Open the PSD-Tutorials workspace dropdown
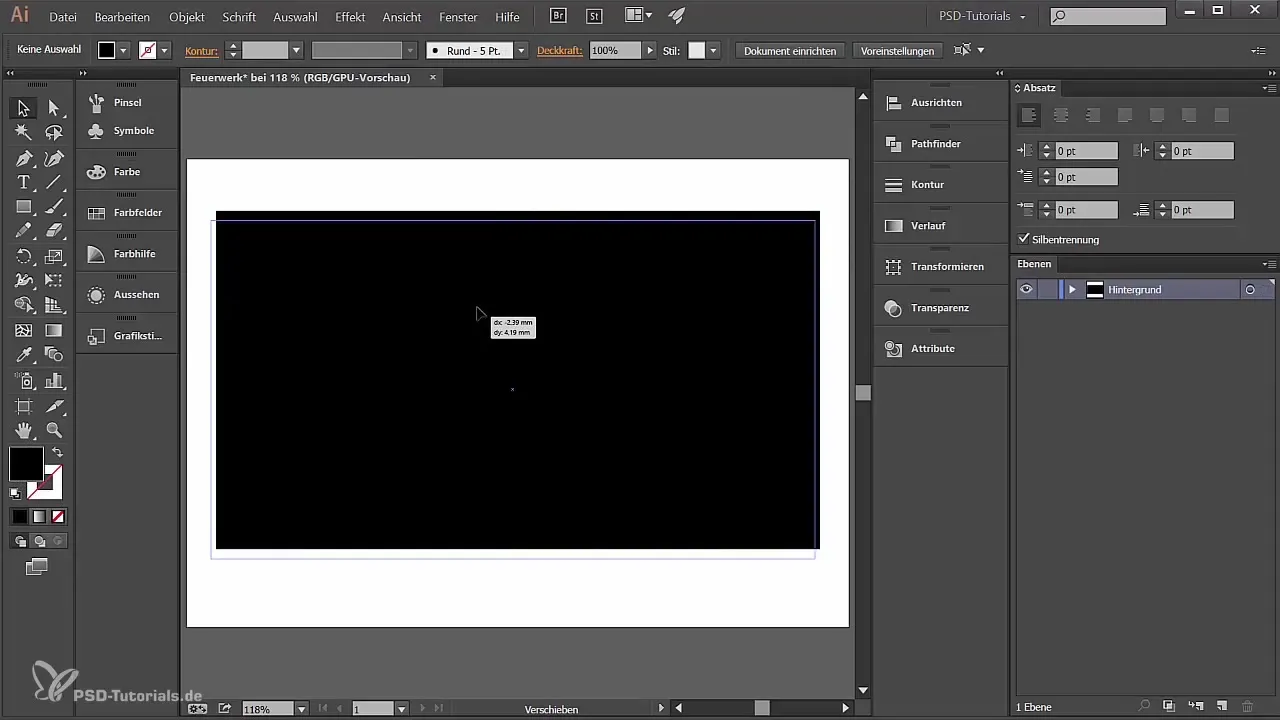1280x720 pixels. coord(983,16)
